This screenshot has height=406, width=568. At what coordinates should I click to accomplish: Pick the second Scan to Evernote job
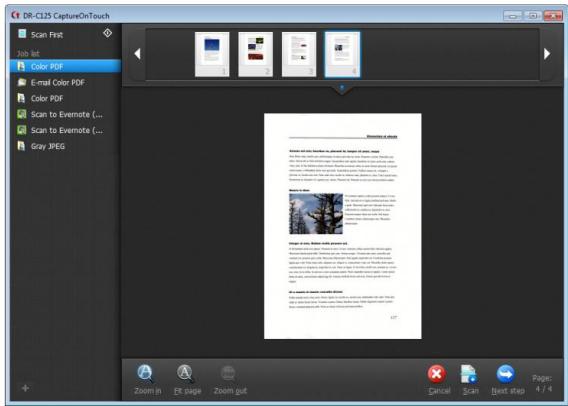click(x=65, y=130)
